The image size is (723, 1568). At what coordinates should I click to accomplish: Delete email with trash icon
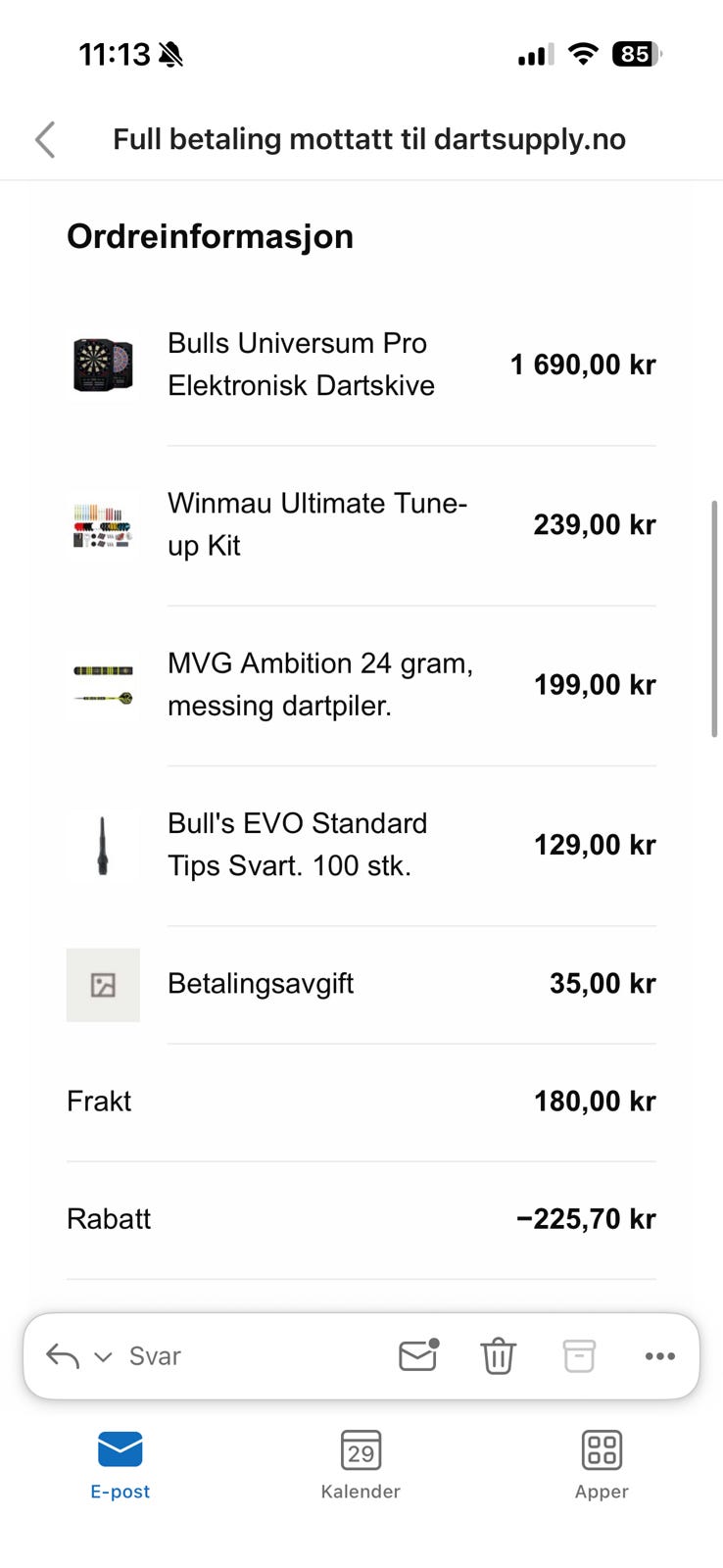498,1356
